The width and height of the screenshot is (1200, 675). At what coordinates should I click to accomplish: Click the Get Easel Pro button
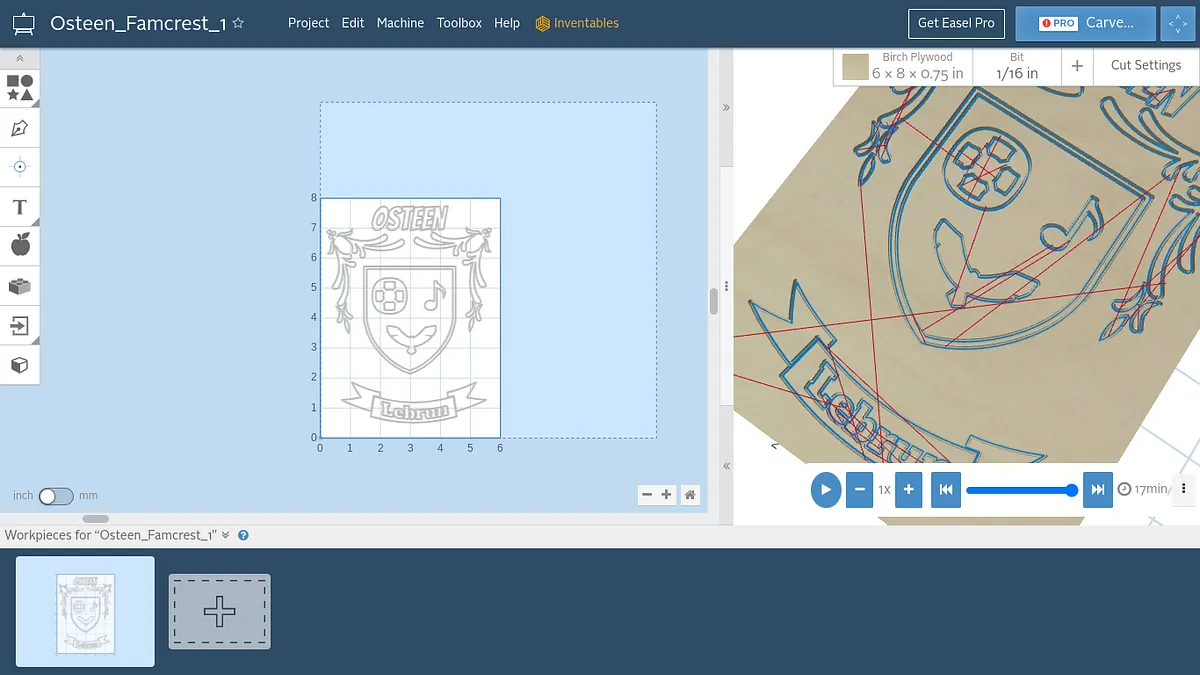pyautogui.click(x=957, y=23)
